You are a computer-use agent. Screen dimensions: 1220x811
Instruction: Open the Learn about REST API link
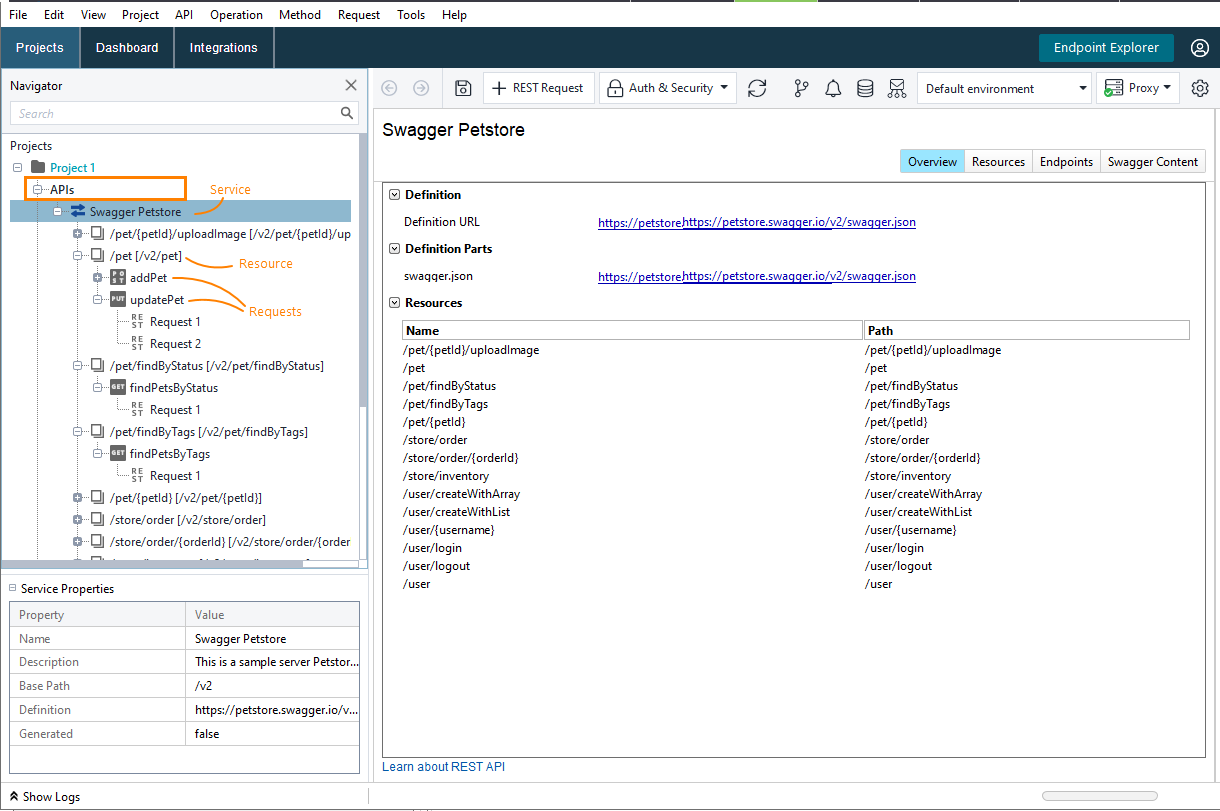click(444, 767)
